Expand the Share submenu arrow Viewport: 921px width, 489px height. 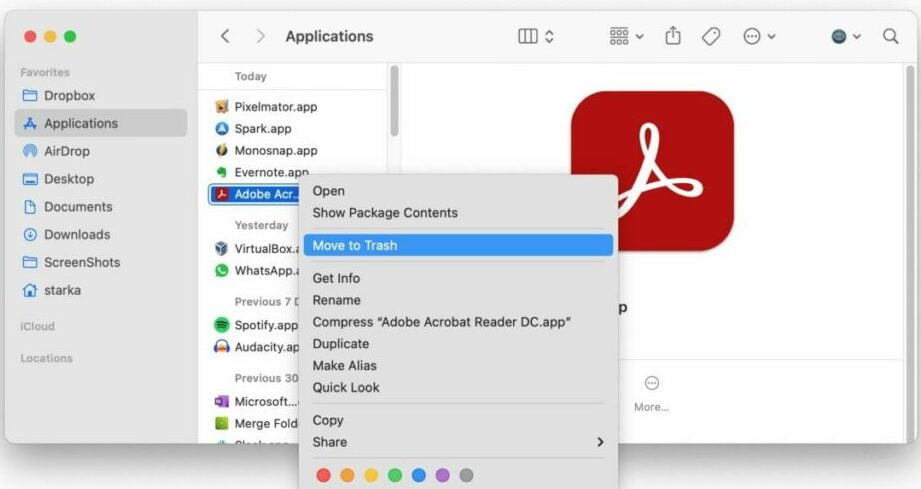[600, 442]
